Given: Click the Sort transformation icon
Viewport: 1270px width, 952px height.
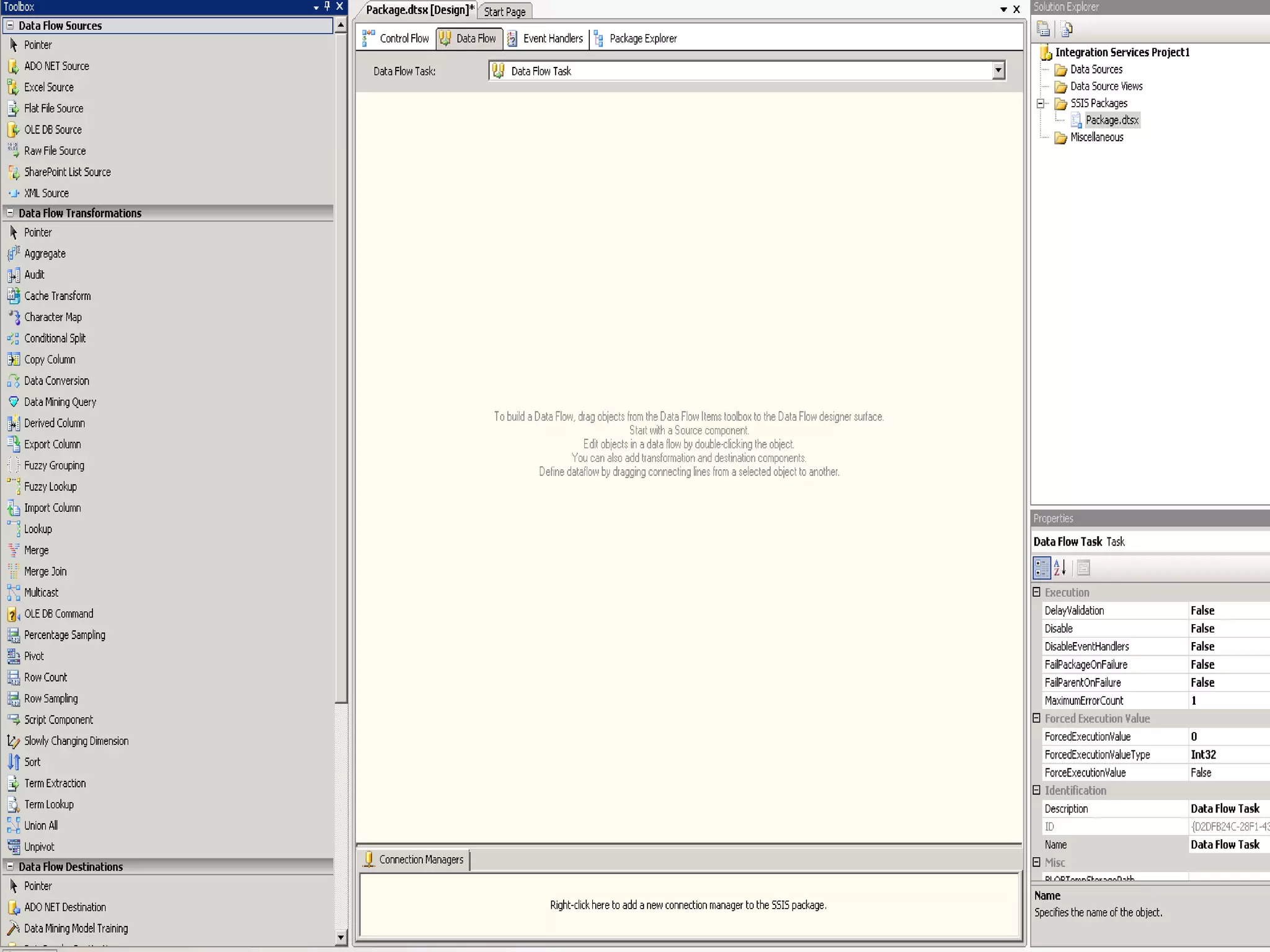Looking at the screenshot, I should click(x=14, y=762).
